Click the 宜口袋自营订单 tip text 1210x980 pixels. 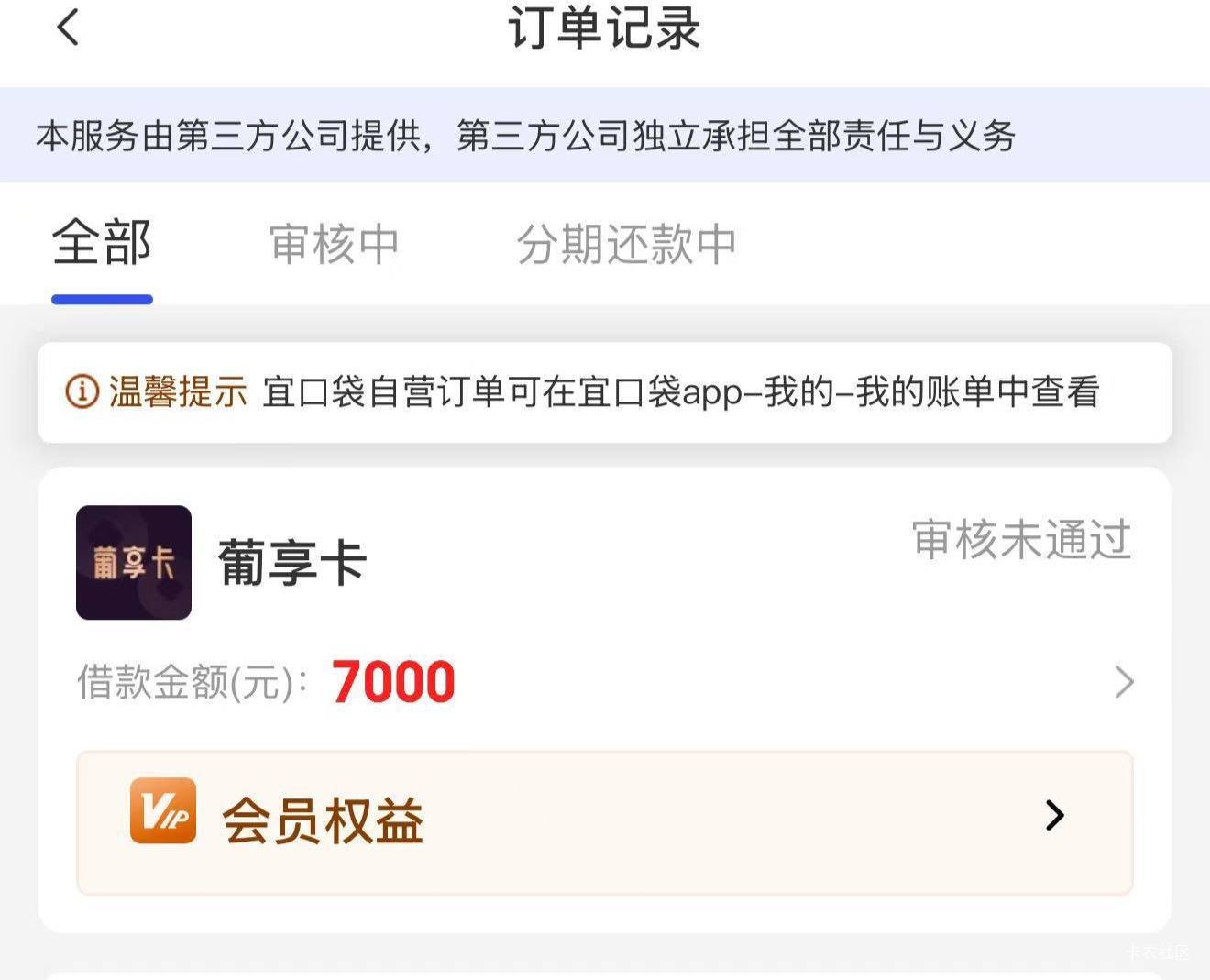click(681, 391)
